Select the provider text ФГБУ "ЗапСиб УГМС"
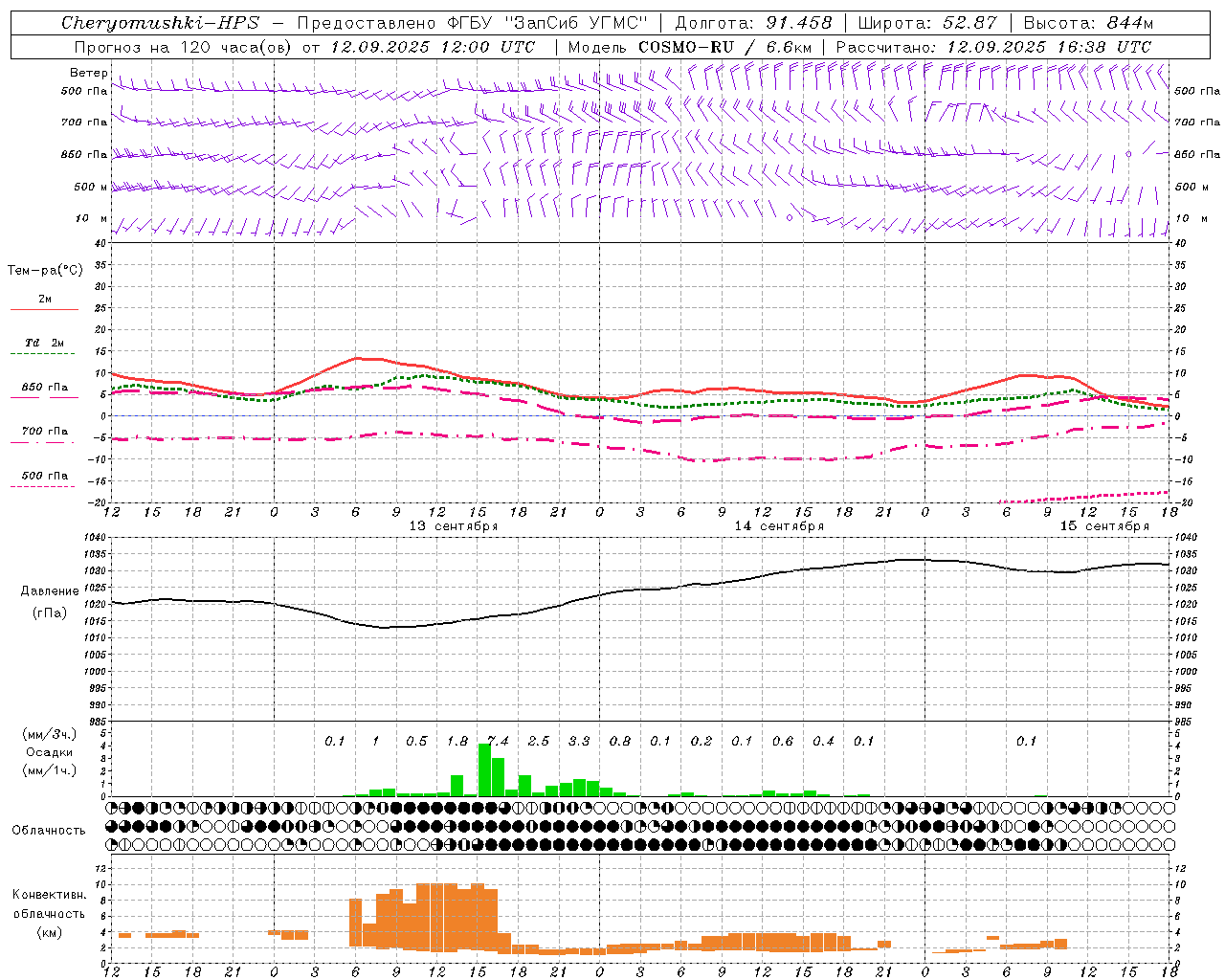Screen dimensions: 1225x980 tap(546, 23)
